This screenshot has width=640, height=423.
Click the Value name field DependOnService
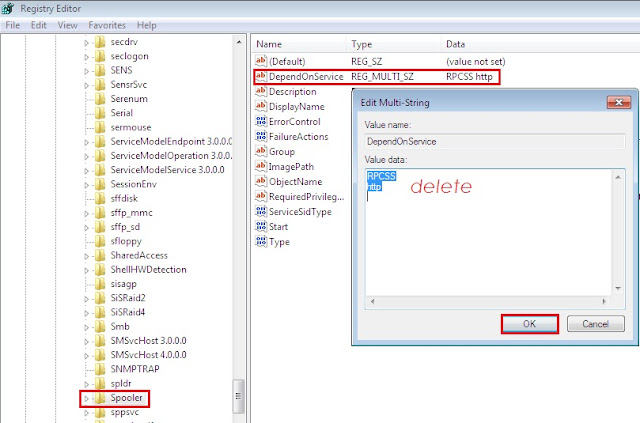pos(495,141)
